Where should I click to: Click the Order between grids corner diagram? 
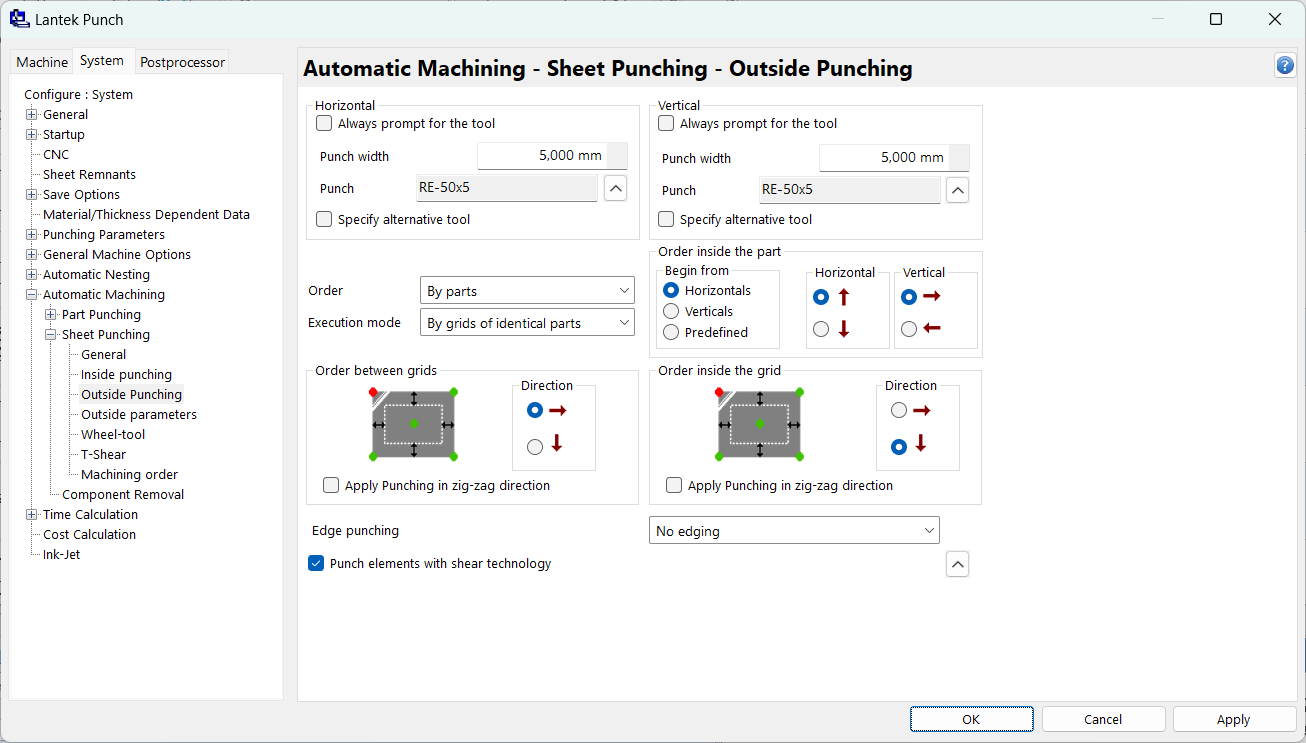(x=414, y=424)
